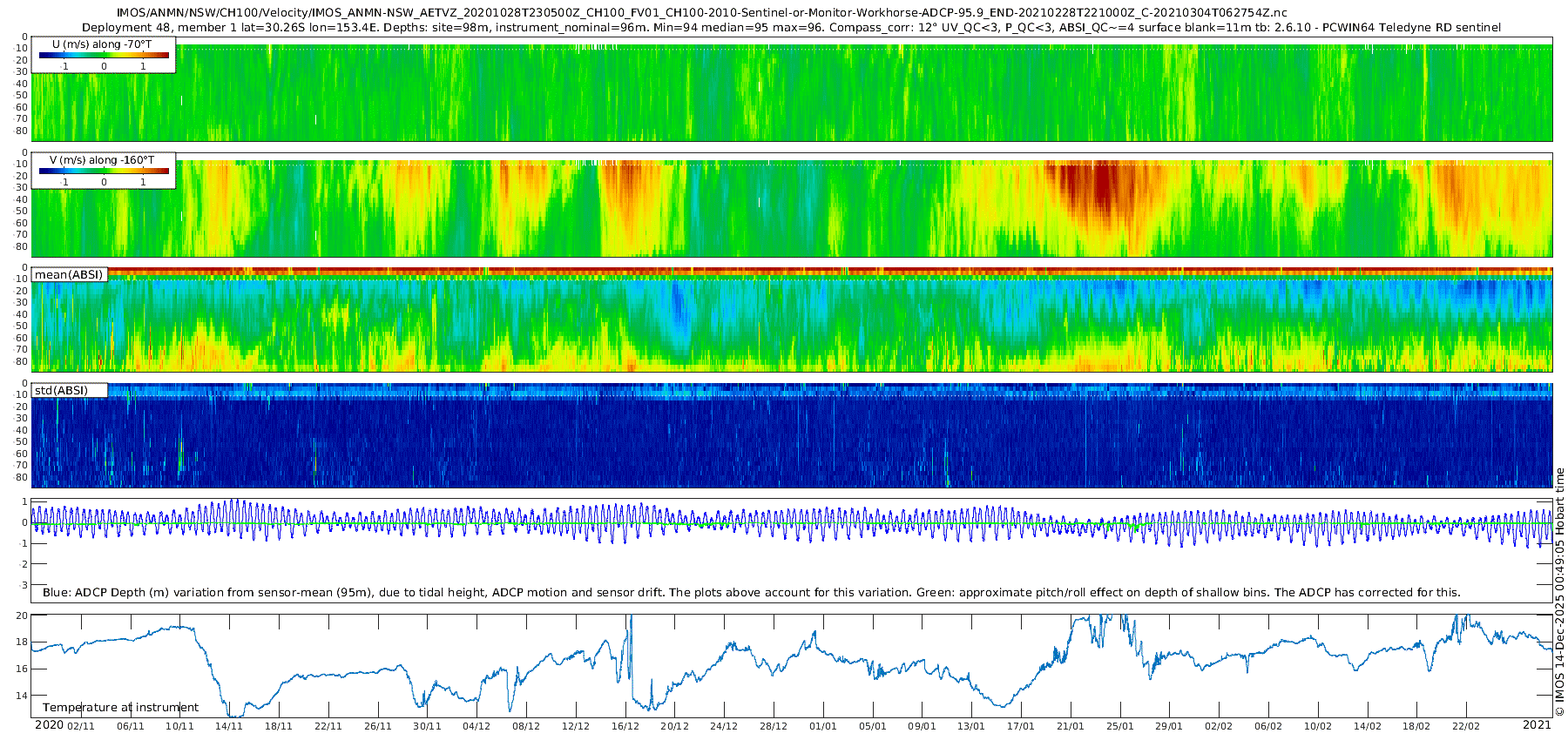Click the Deployment 48 metadata line

click(791, 27)
